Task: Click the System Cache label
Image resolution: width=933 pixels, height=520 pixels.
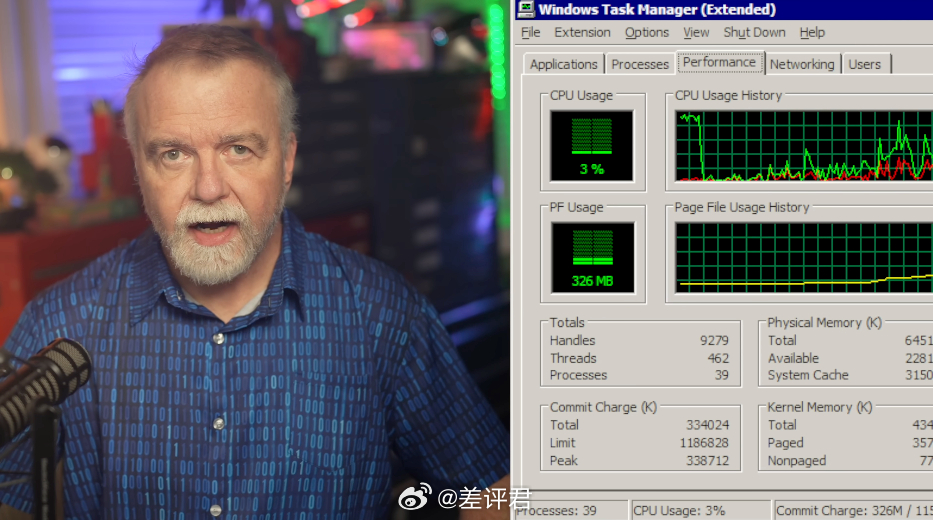Action: (808, 375)
